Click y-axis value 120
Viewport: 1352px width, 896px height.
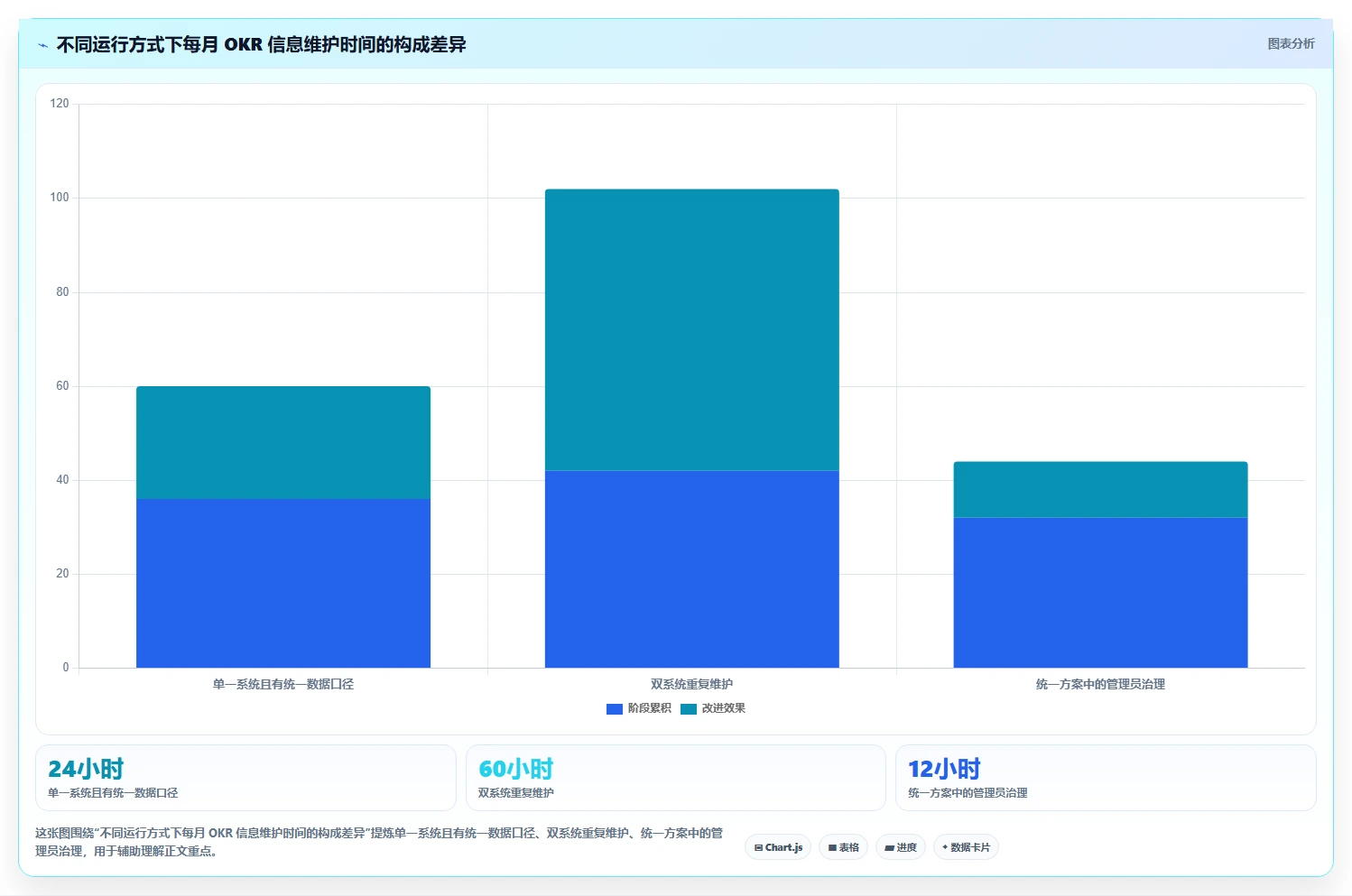coord(60,104)
